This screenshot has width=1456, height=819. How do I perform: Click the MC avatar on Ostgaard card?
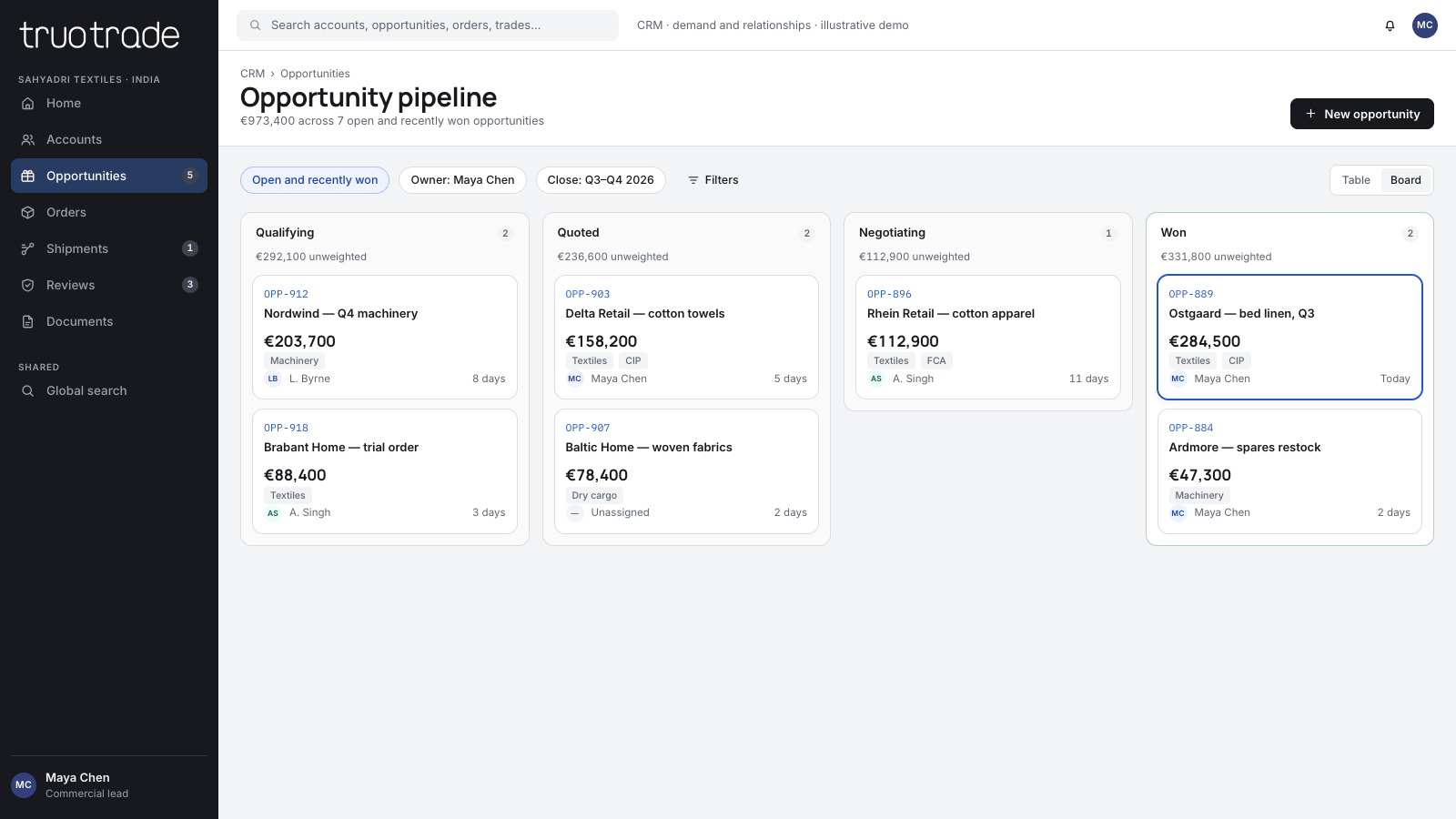[1178, 379]
